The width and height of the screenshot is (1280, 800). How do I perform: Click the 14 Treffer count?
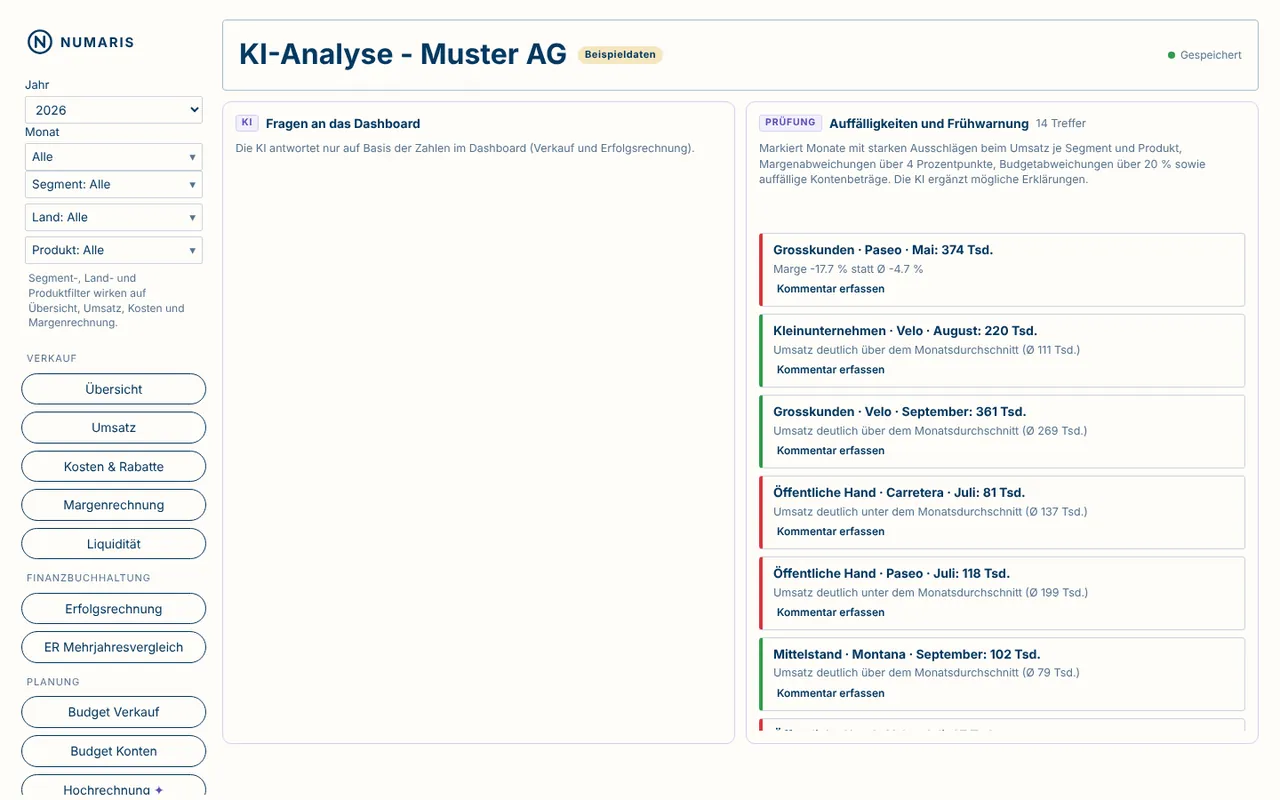[x=1061, y=124]
